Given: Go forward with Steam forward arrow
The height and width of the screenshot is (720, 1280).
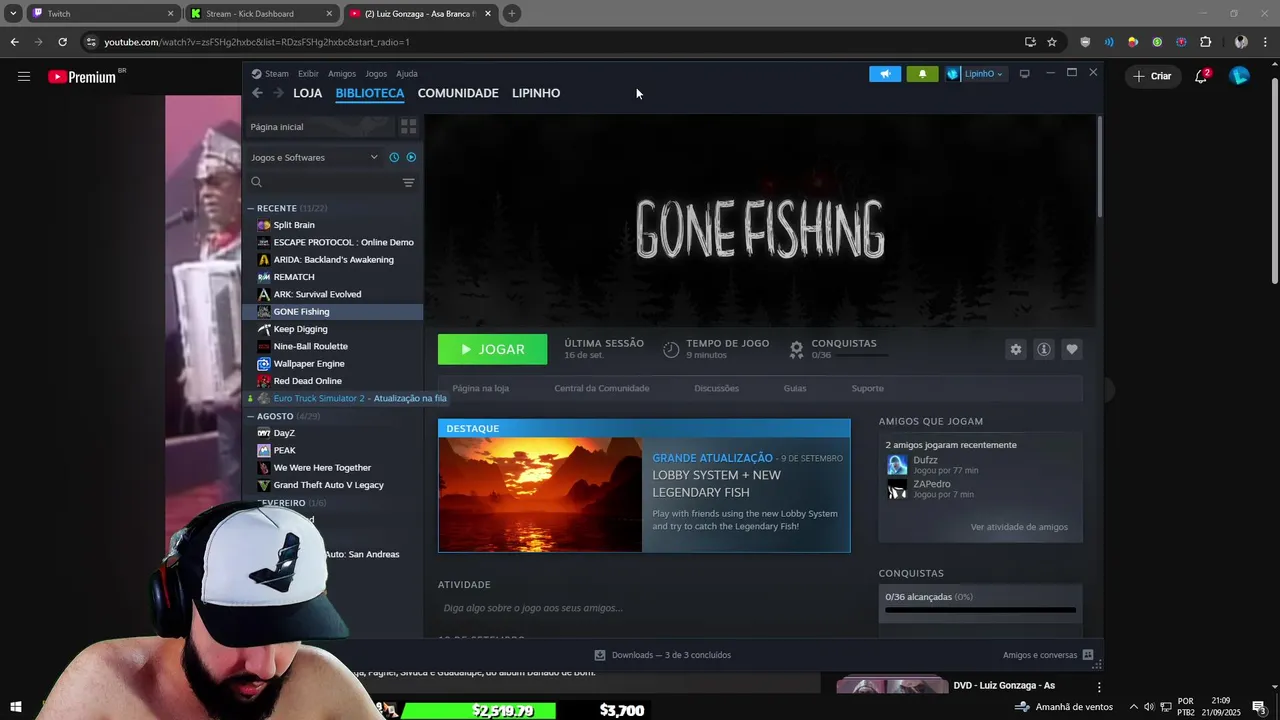Looking at the screenshot, I should (279, 93).
